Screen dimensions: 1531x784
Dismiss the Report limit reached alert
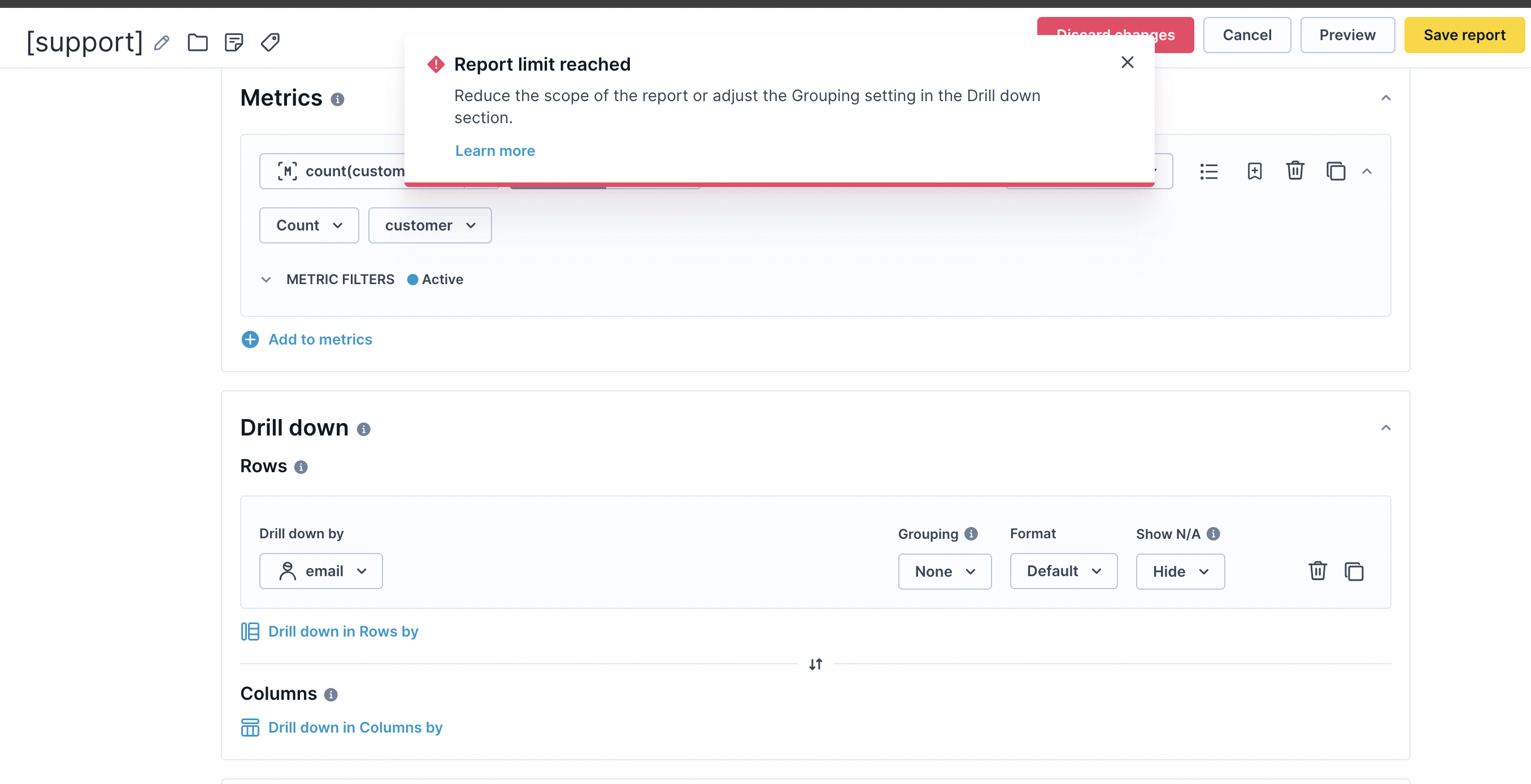coord(1128,62)
